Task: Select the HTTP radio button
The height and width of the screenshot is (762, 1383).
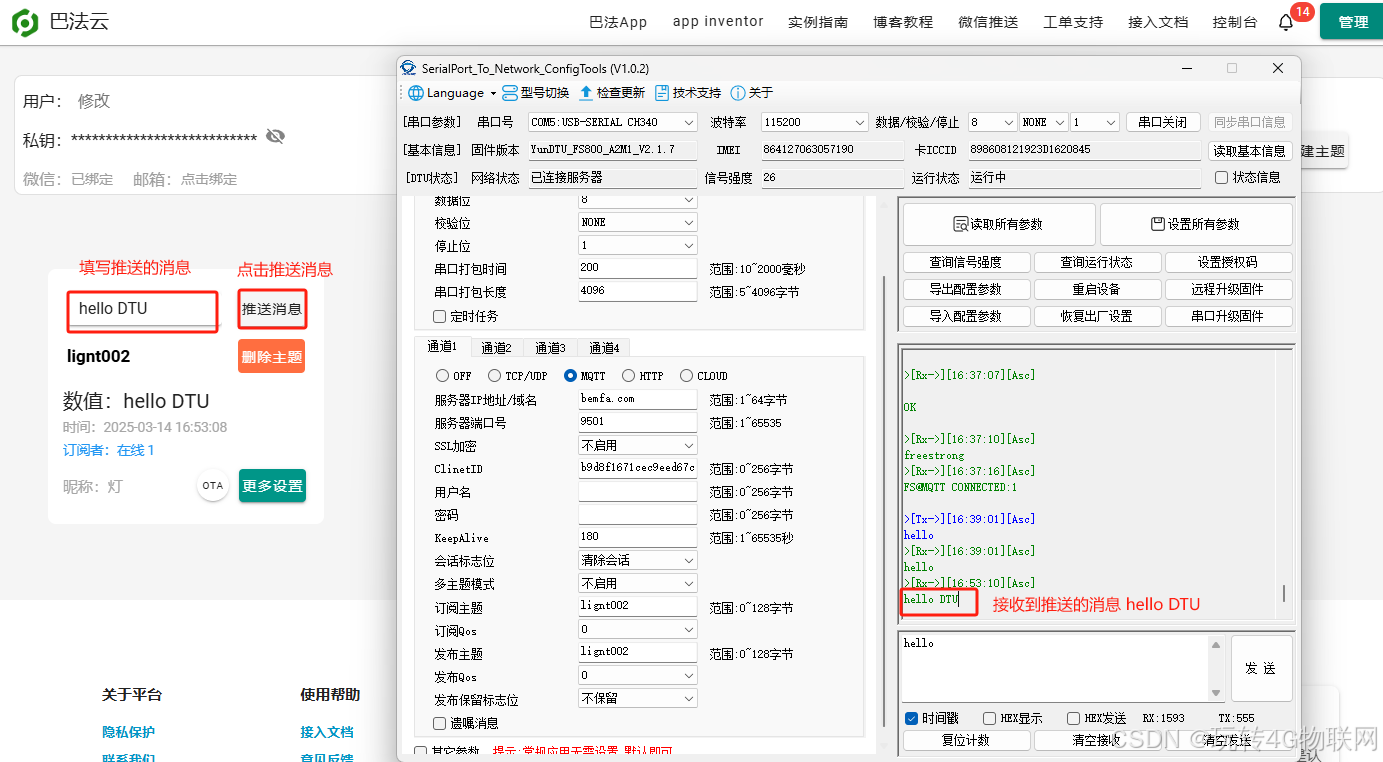Action: pos(628,376)
